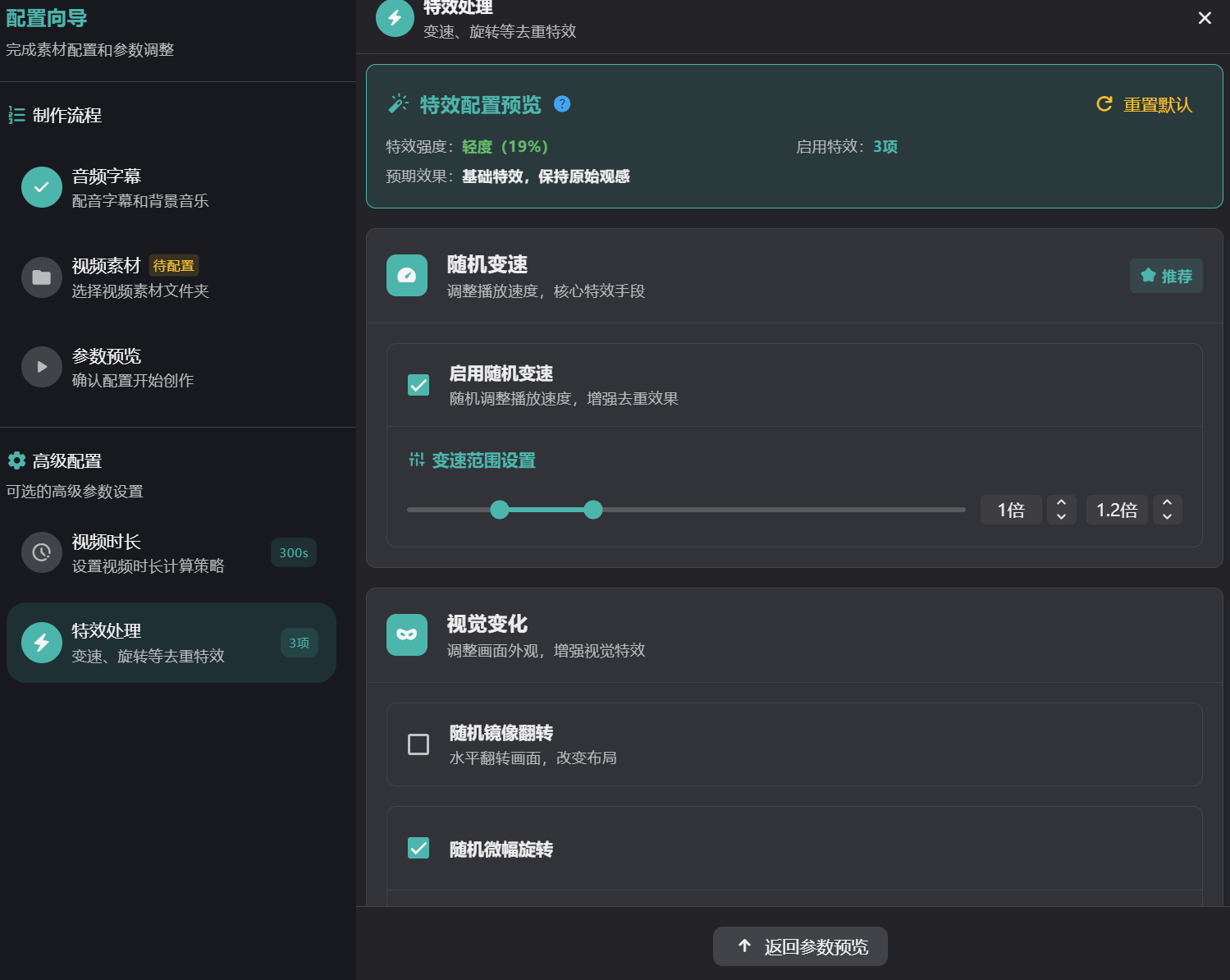Viewport: 1230px width, 980px height.
Task: Increase the minimum speed 1倍 stepper up arrow
Action: coord(1061,503)
